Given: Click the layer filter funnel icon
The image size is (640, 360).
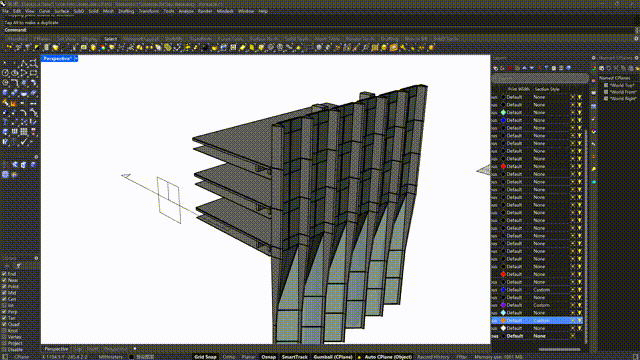Looking at the screenshot, I should click(547, 68).
